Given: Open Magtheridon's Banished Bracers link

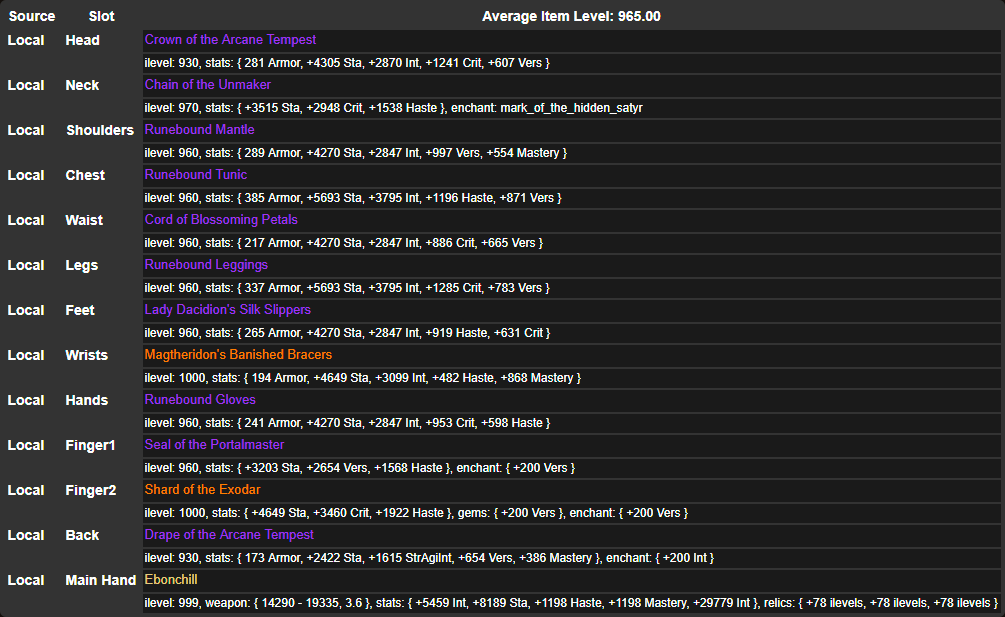Looking at the screenshot, I should click(x=238, y=354).
